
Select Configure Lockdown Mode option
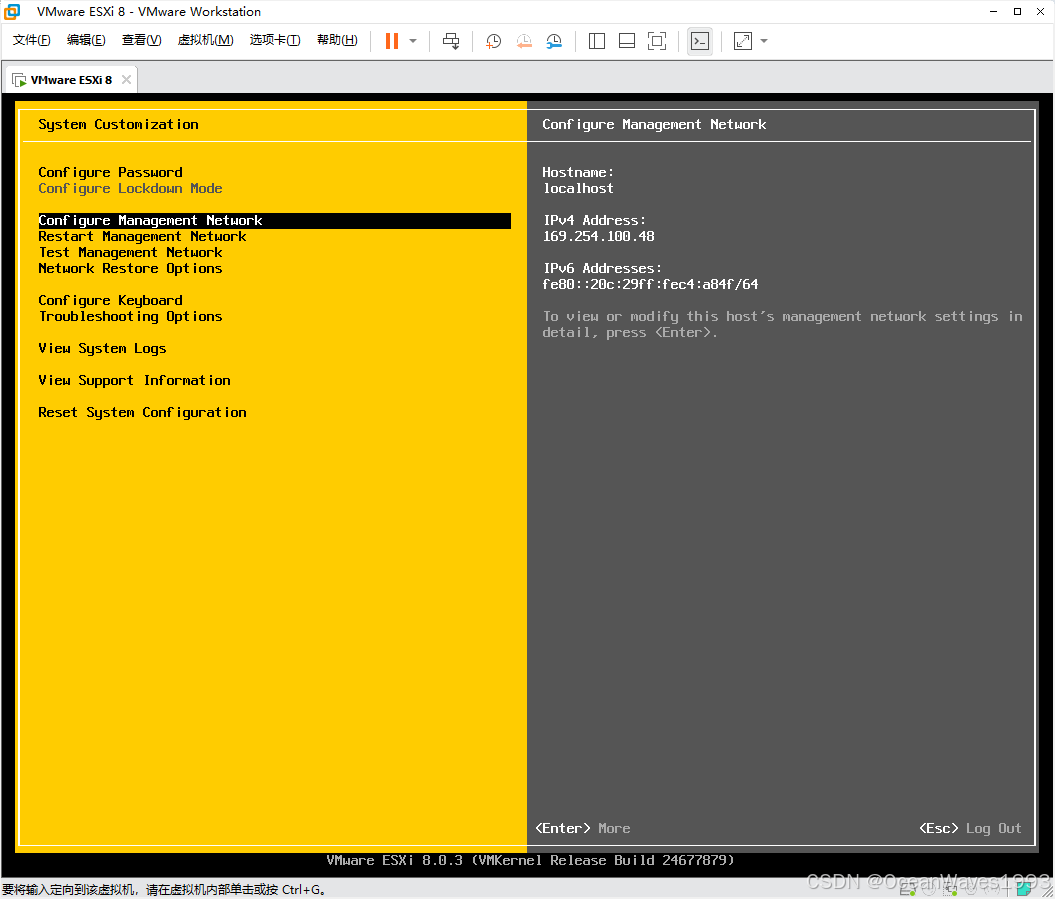(130, 188)
